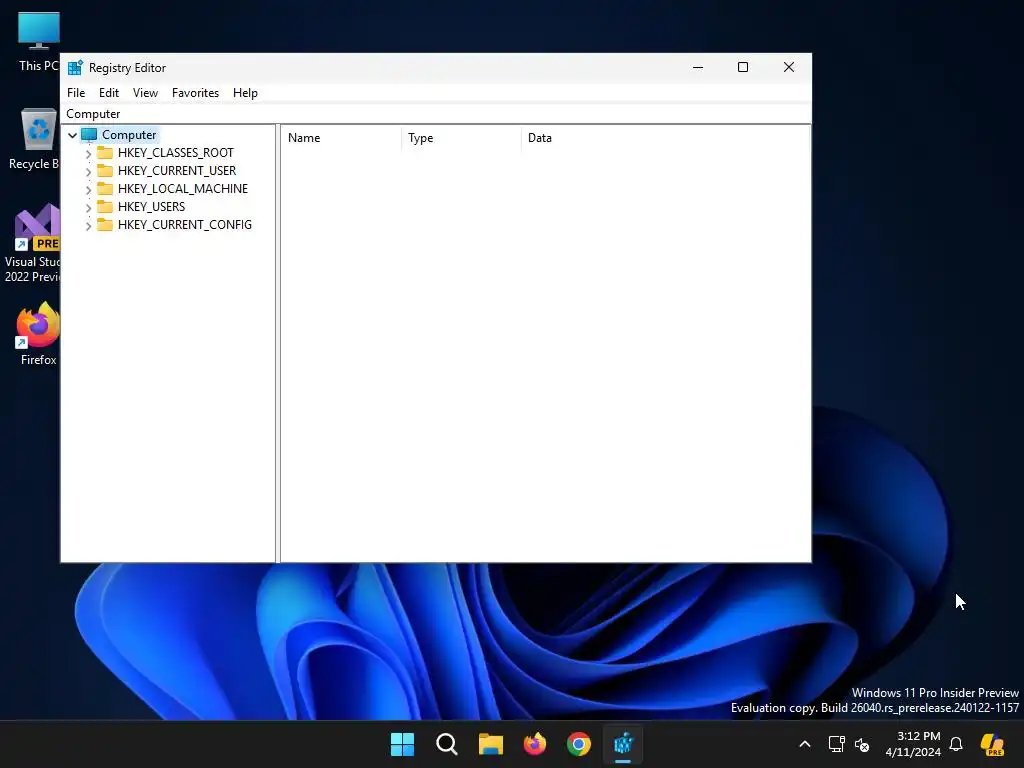Expand HKEY_CURRENT_USER key
Viewport: 1024px width, 768px height.
coord(88,172)
